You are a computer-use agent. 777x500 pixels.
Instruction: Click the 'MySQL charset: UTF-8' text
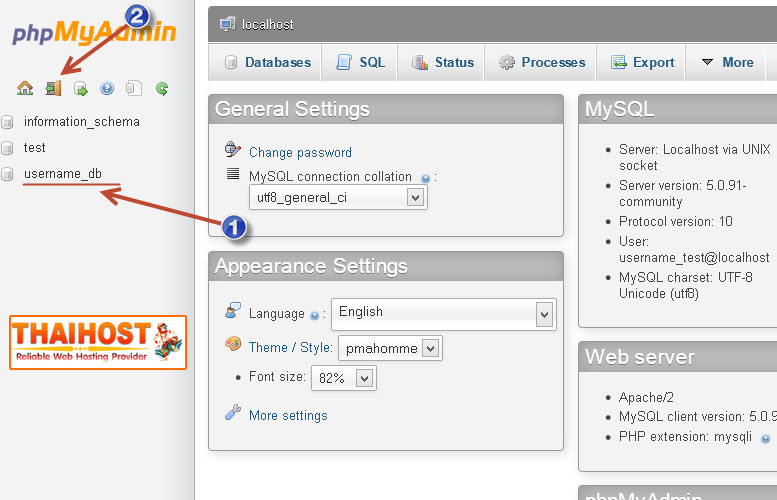pyautogui.click(x=686, y=278)
